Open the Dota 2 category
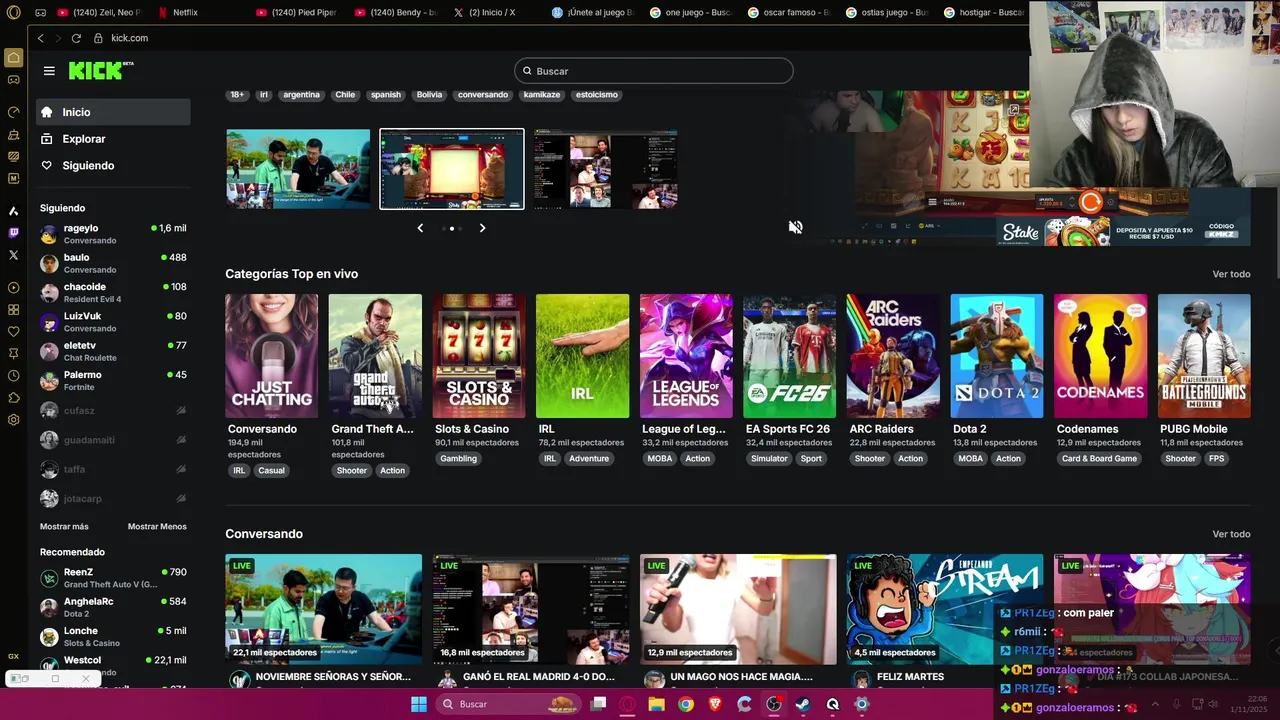 click(997, 356)
